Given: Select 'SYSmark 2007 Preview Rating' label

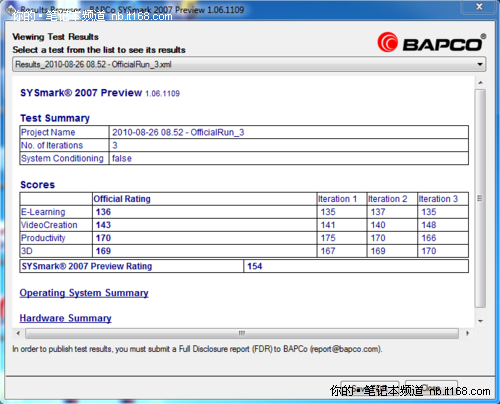Looking at the screenshot, I should pyautogui.click(x=87, y=266).
